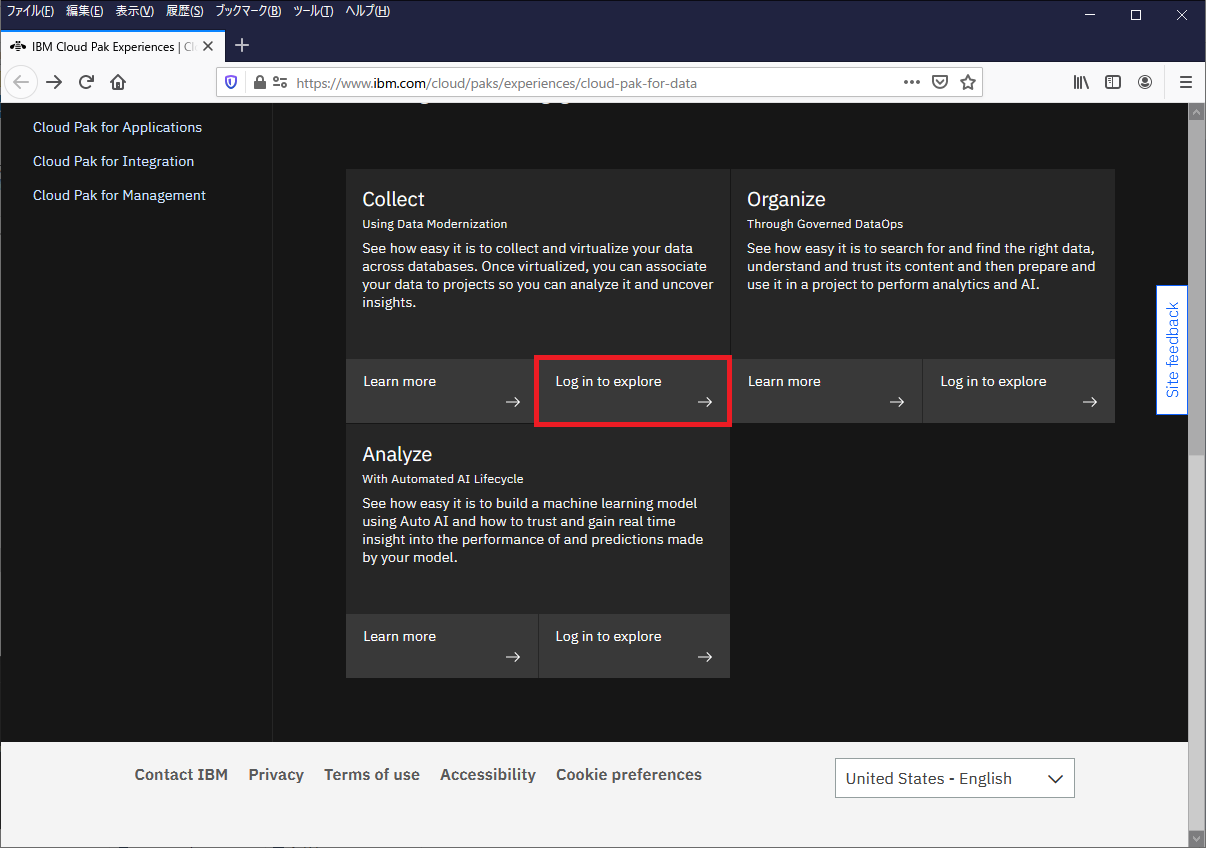The height and width of the screenshot is (848, 1206).
Task: Save page to Pocket icon
Action: click(x=940, y=83)
